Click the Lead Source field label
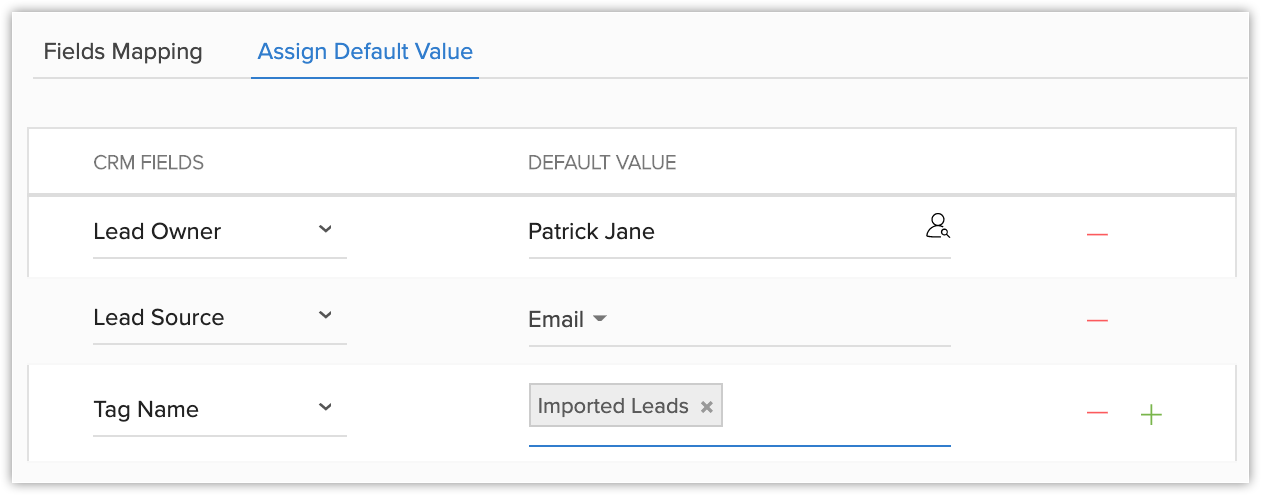Screen dimensions: 1261x495 coord(159,318)
